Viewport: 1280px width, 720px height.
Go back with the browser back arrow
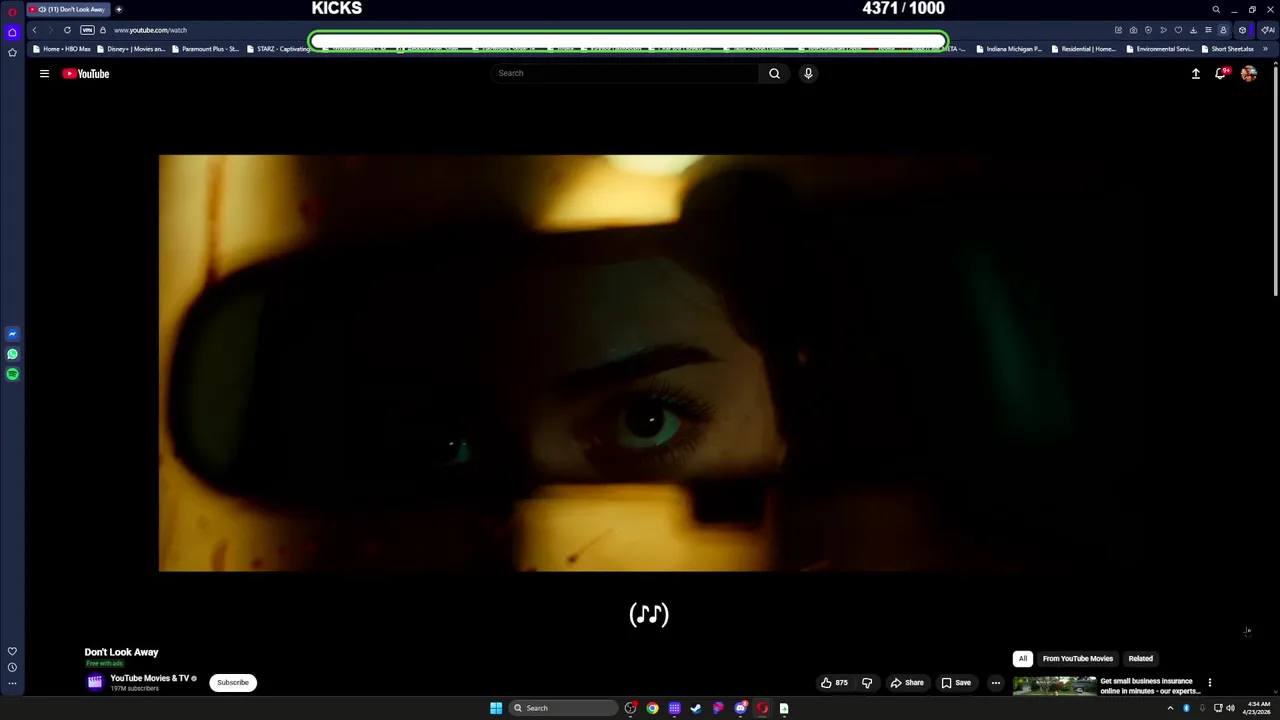pos(34,30)
